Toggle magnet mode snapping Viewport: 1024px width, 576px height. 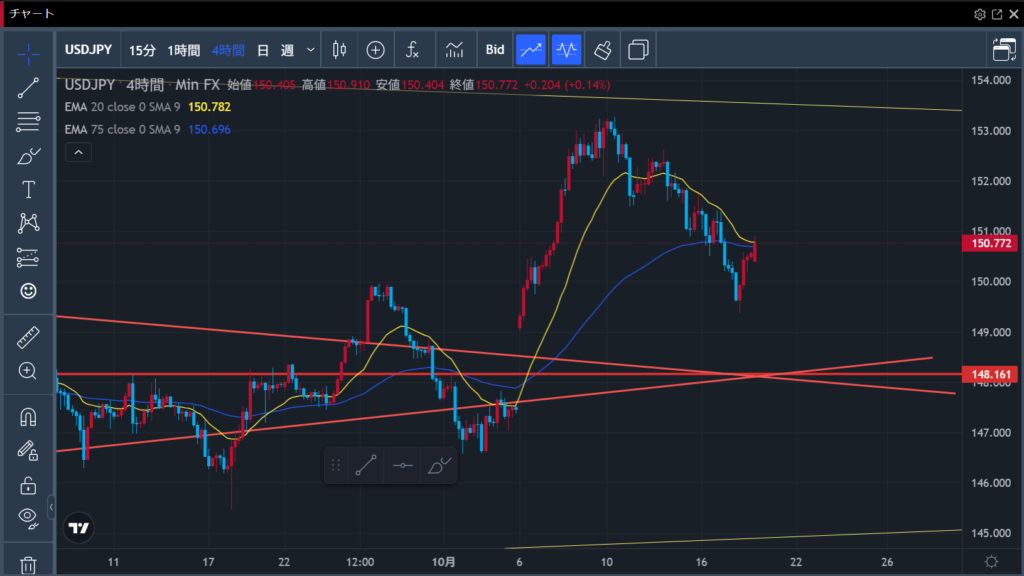coord(28,417)
